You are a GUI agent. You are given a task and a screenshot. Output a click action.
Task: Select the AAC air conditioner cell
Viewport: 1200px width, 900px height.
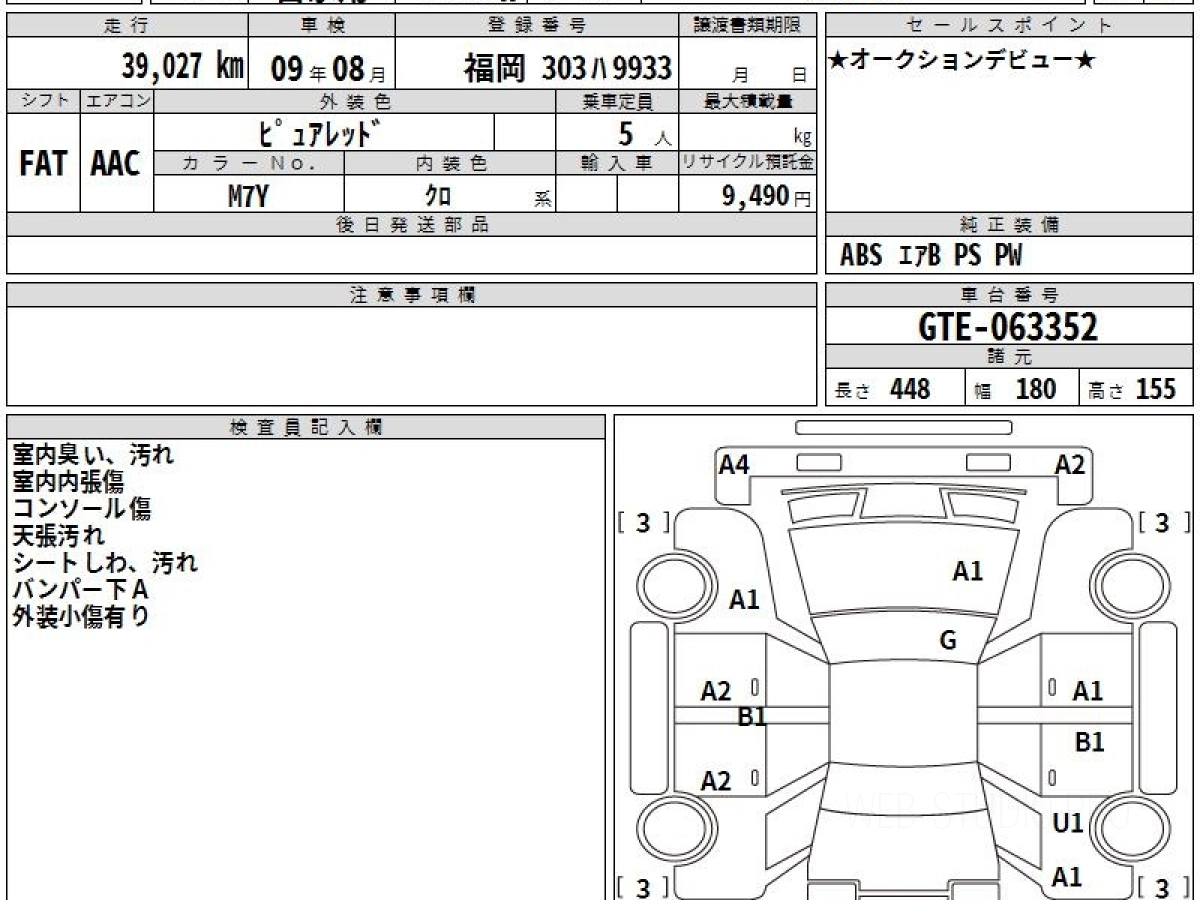(116, 164)
